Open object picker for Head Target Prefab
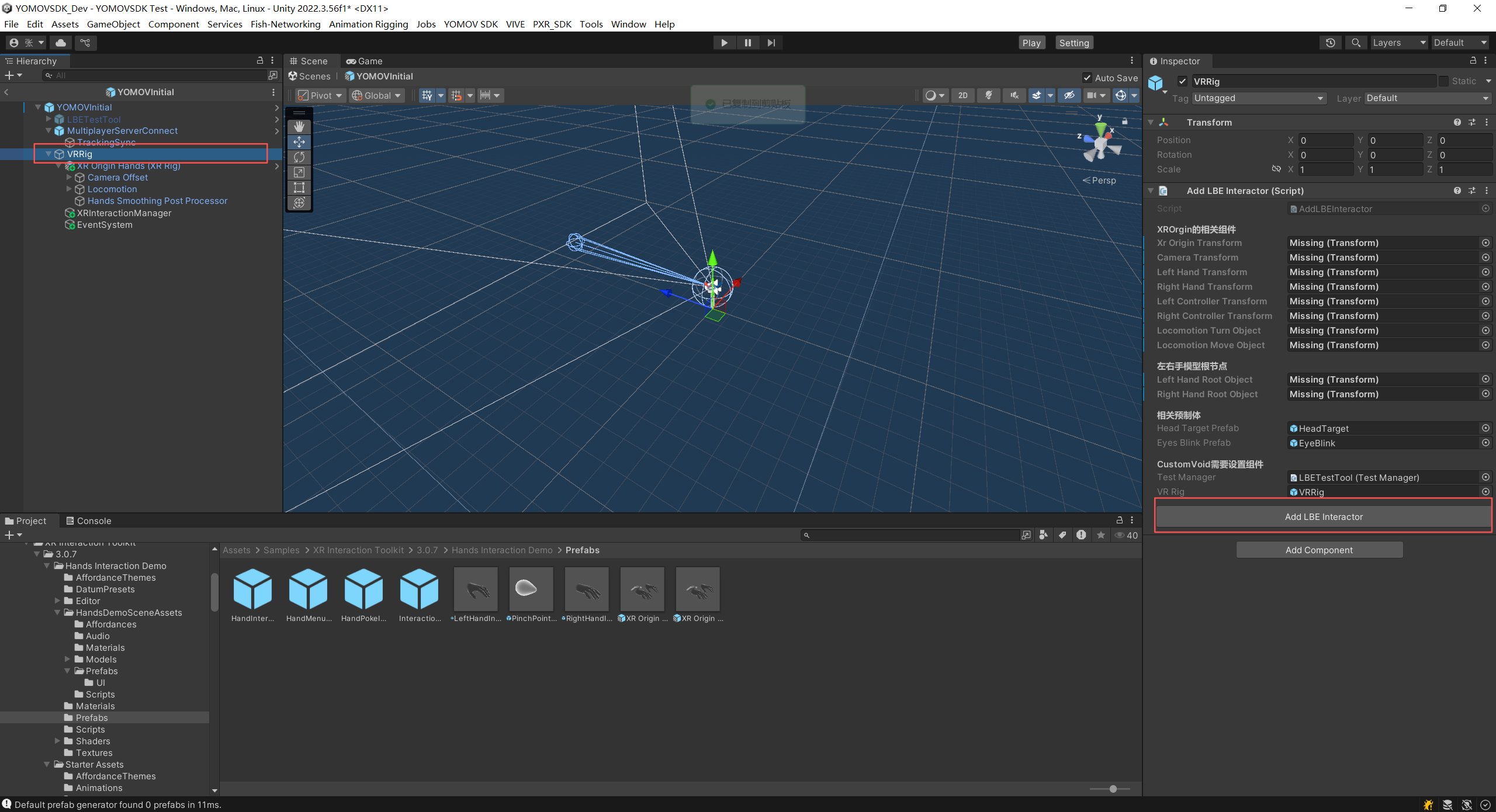1496x812 pixels. point(1485,428)
